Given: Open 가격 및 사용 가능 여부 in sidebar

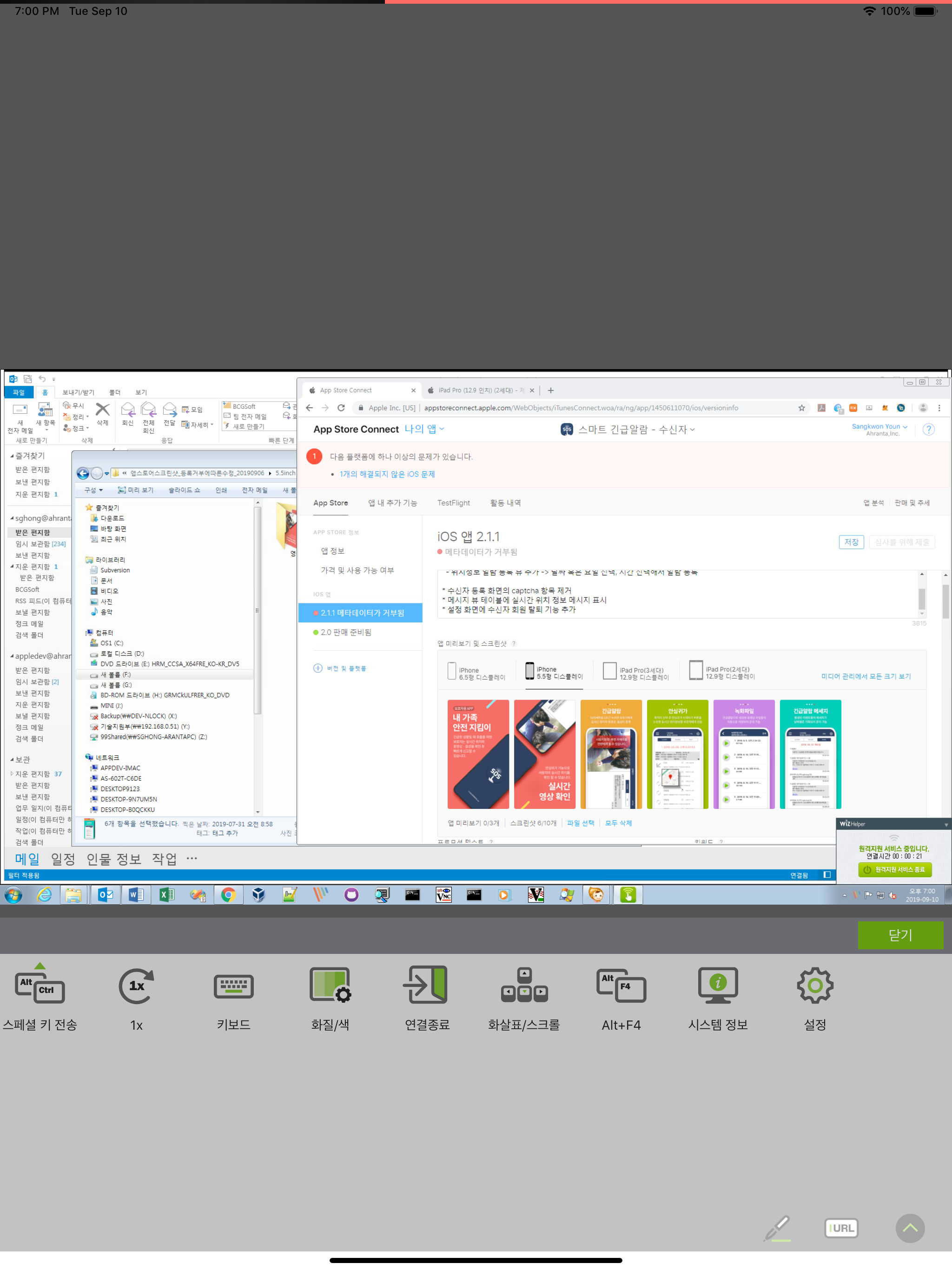Looking at the screenshot, I should tap(357, 570).
